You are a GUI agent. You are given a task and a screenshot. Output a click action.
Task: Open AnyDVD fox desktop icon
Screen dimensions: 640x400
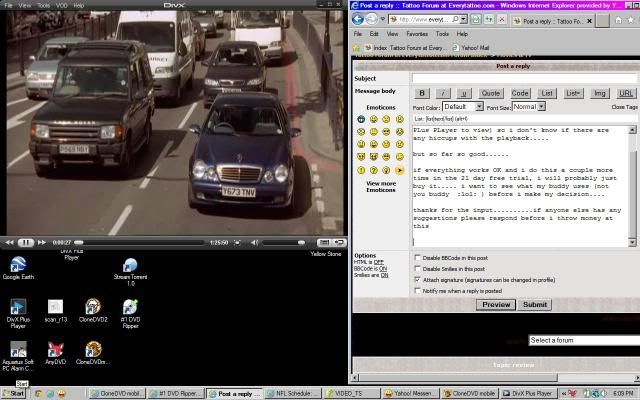(x=56, y=353)
